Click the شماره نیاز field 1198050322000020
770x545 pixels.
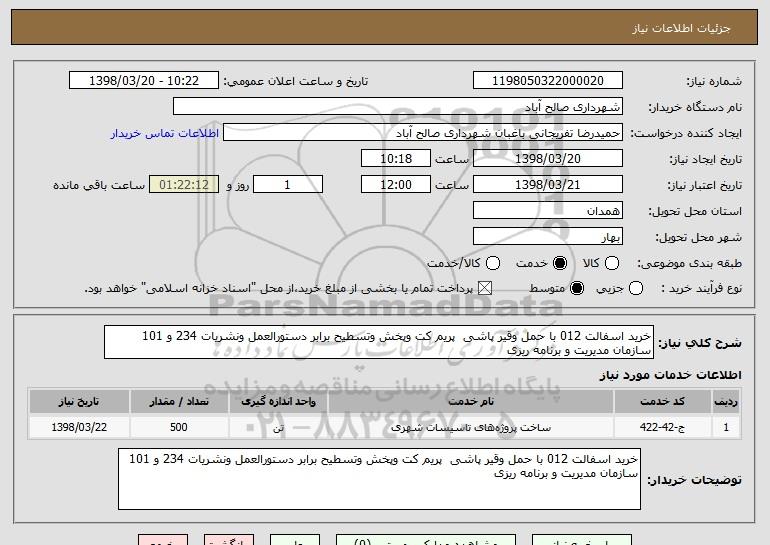click(x=548, y=81)
